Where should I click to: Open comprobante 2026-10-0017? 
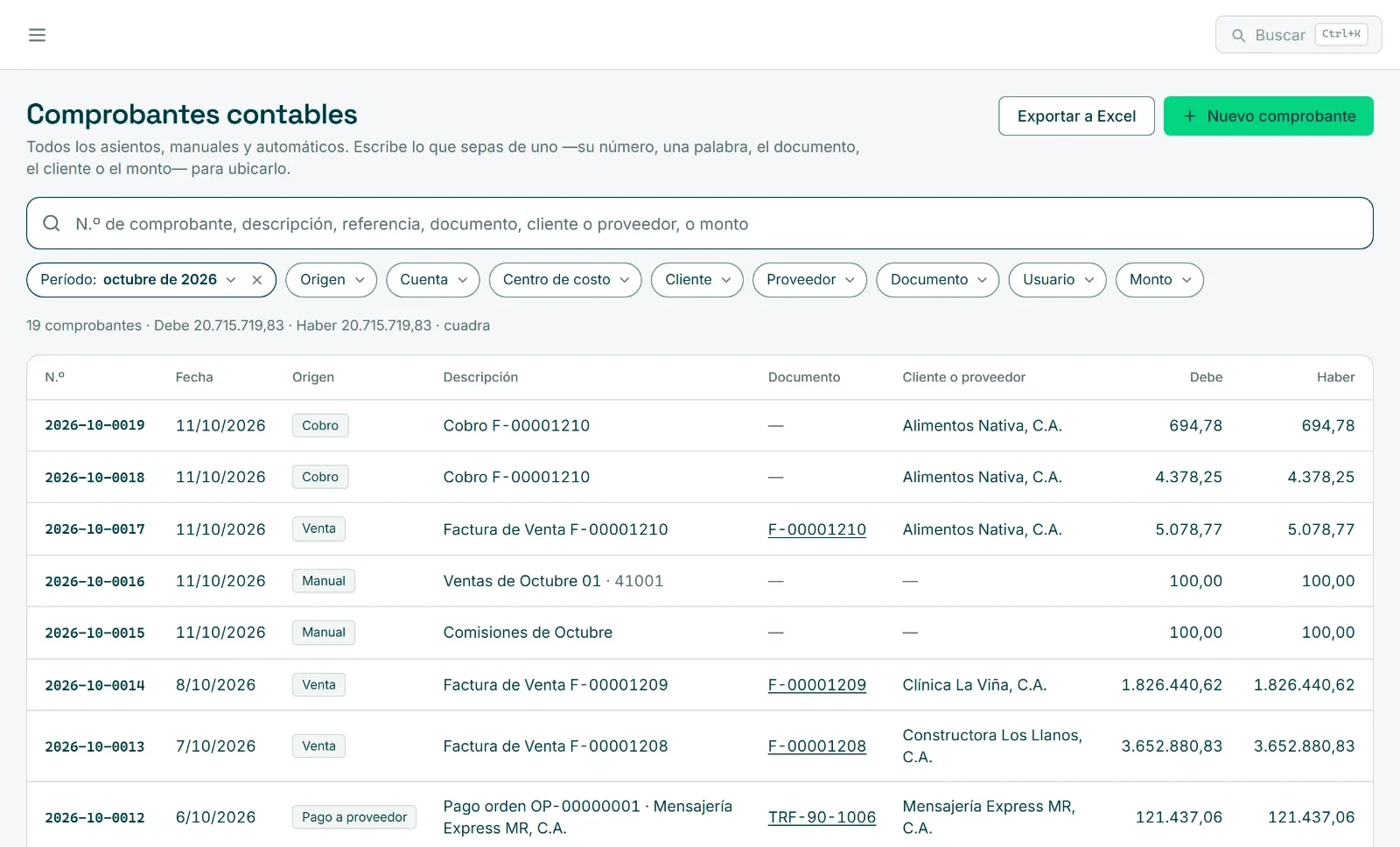point(94,529)
